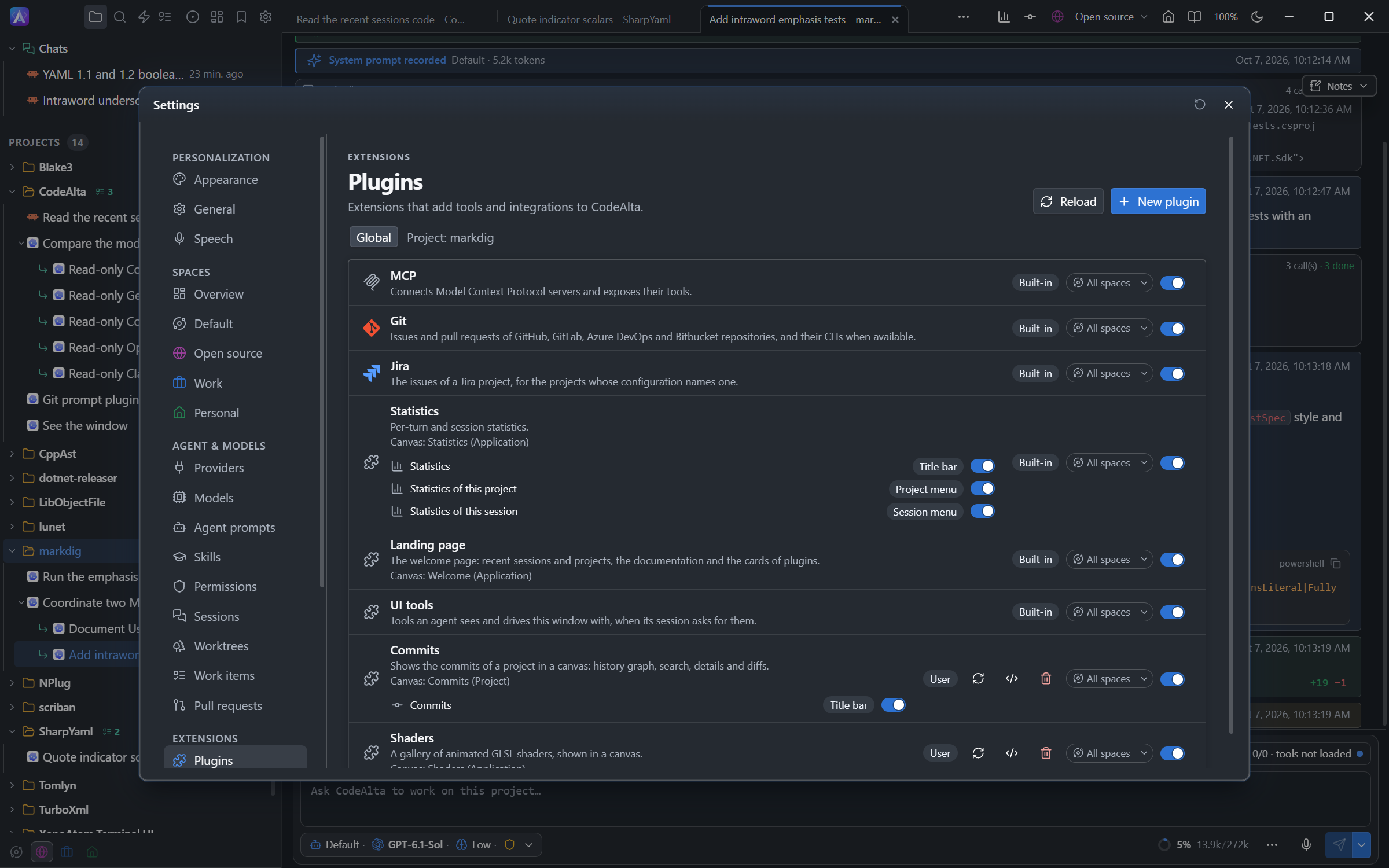Viewport: 1389px width, 868px height.
Task: Toggle Statistics Title bar switch
Action: 983,466
